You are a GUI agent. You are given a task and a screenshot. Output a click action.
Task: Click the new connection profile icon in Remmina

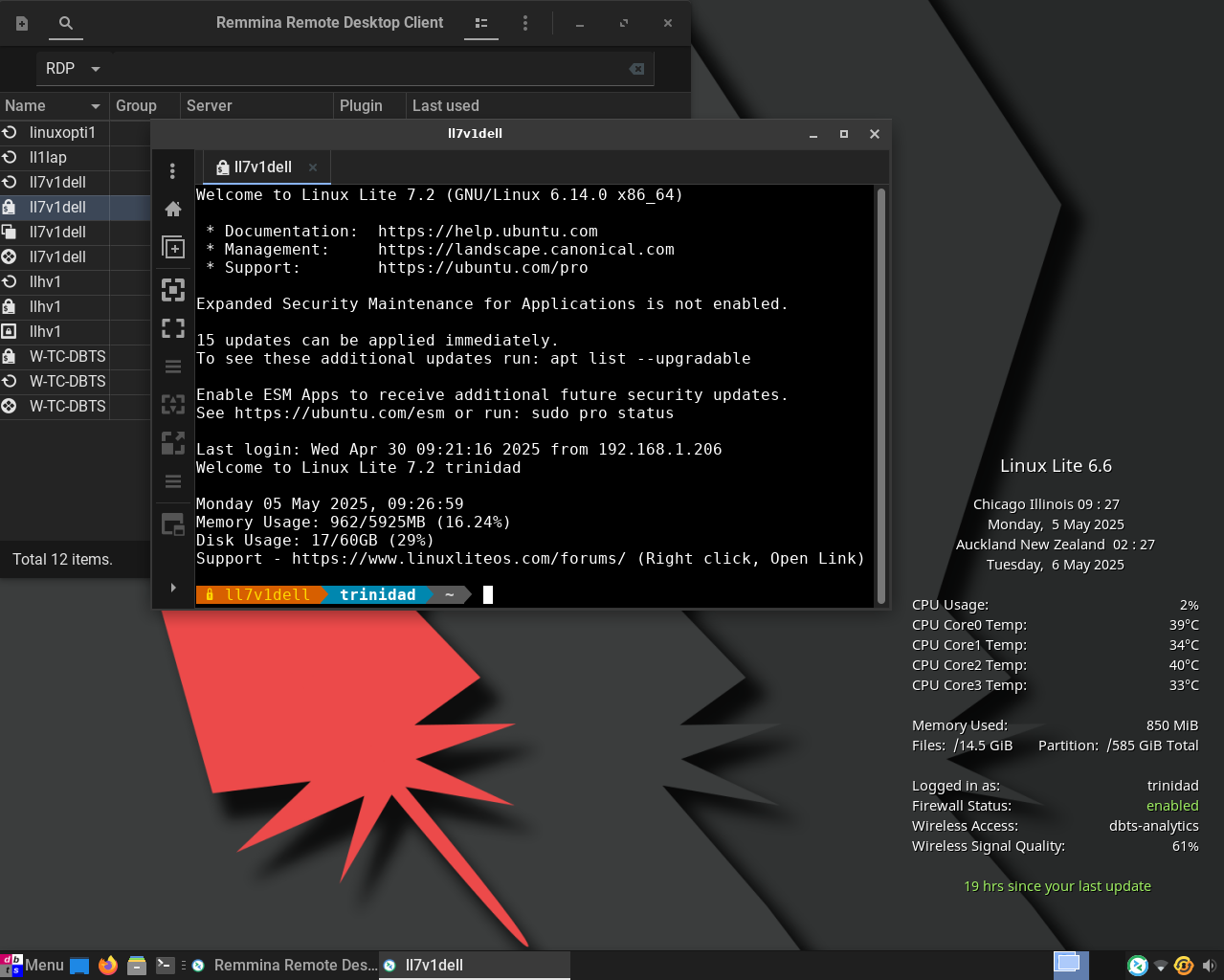[x=22, y=23]
